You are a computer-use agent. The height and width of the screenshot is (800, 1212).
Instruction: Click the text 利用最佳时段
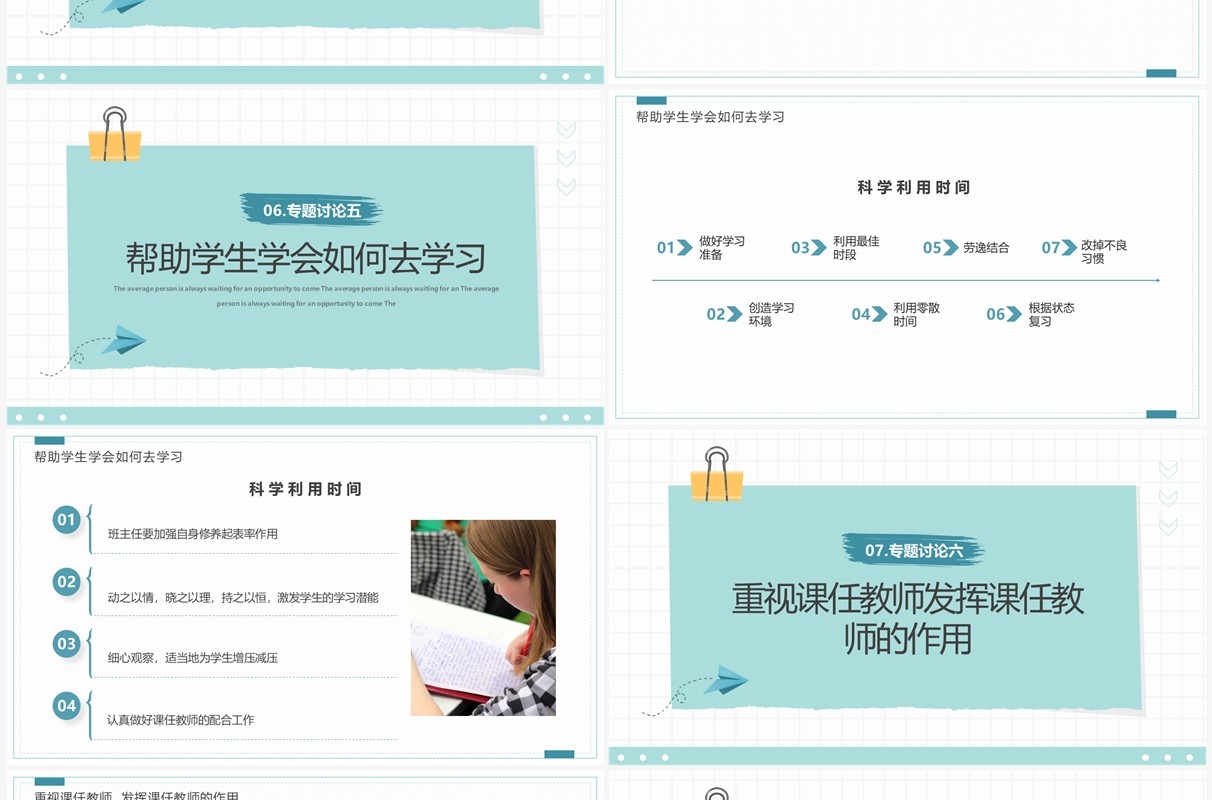(856, 248)
